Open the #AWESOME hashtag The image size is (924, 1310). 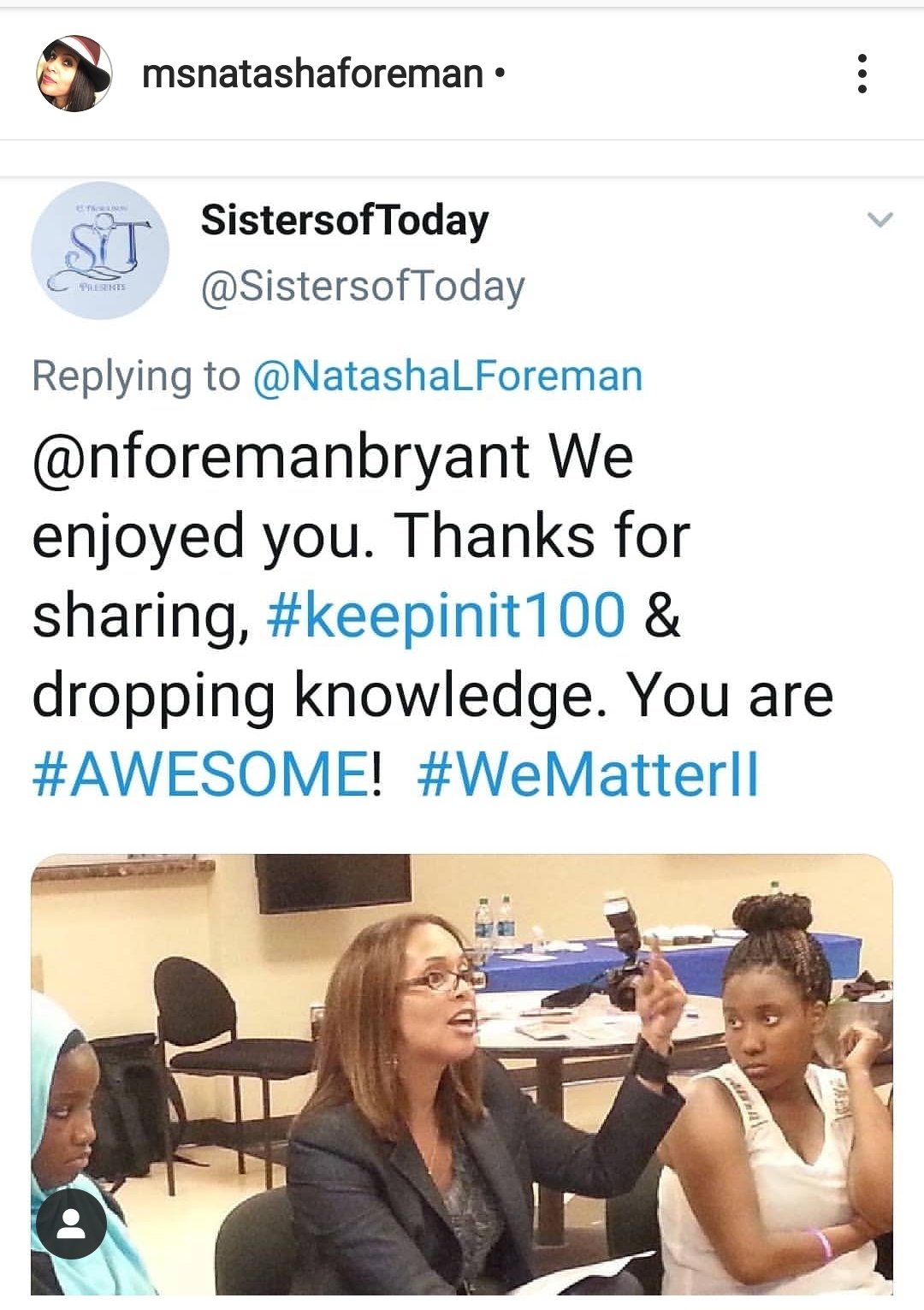click(200, 774)
